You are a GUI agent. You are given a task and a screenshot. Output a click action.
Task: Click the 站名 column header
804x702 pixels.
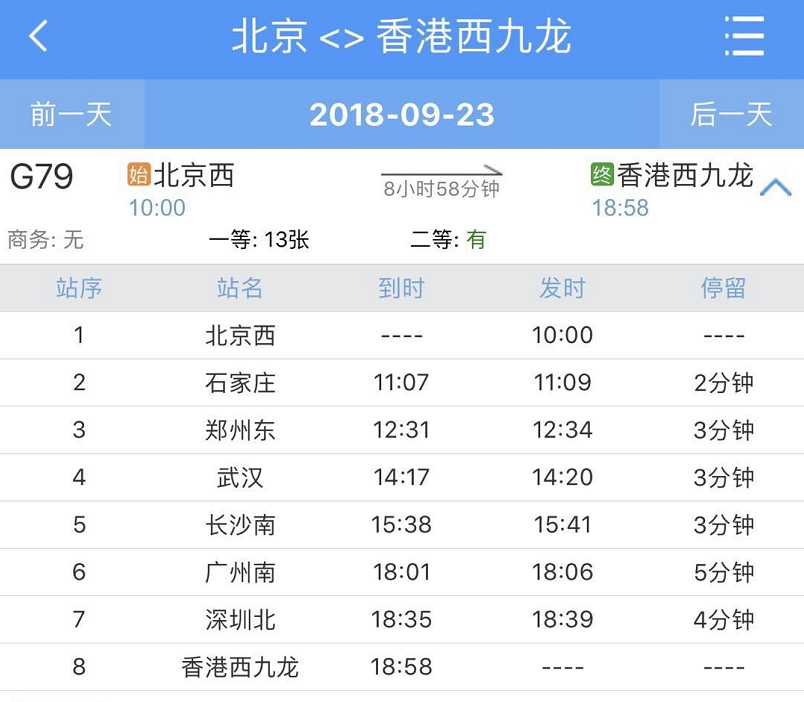click(x=240, y=289)
